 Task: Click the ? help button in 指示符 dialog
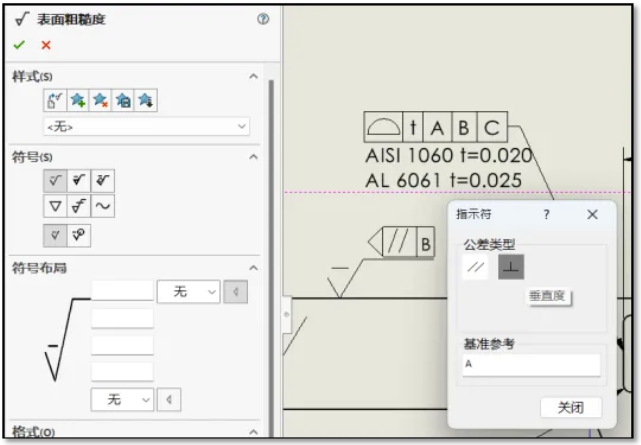pyautogui.click(x=546, y=215)
